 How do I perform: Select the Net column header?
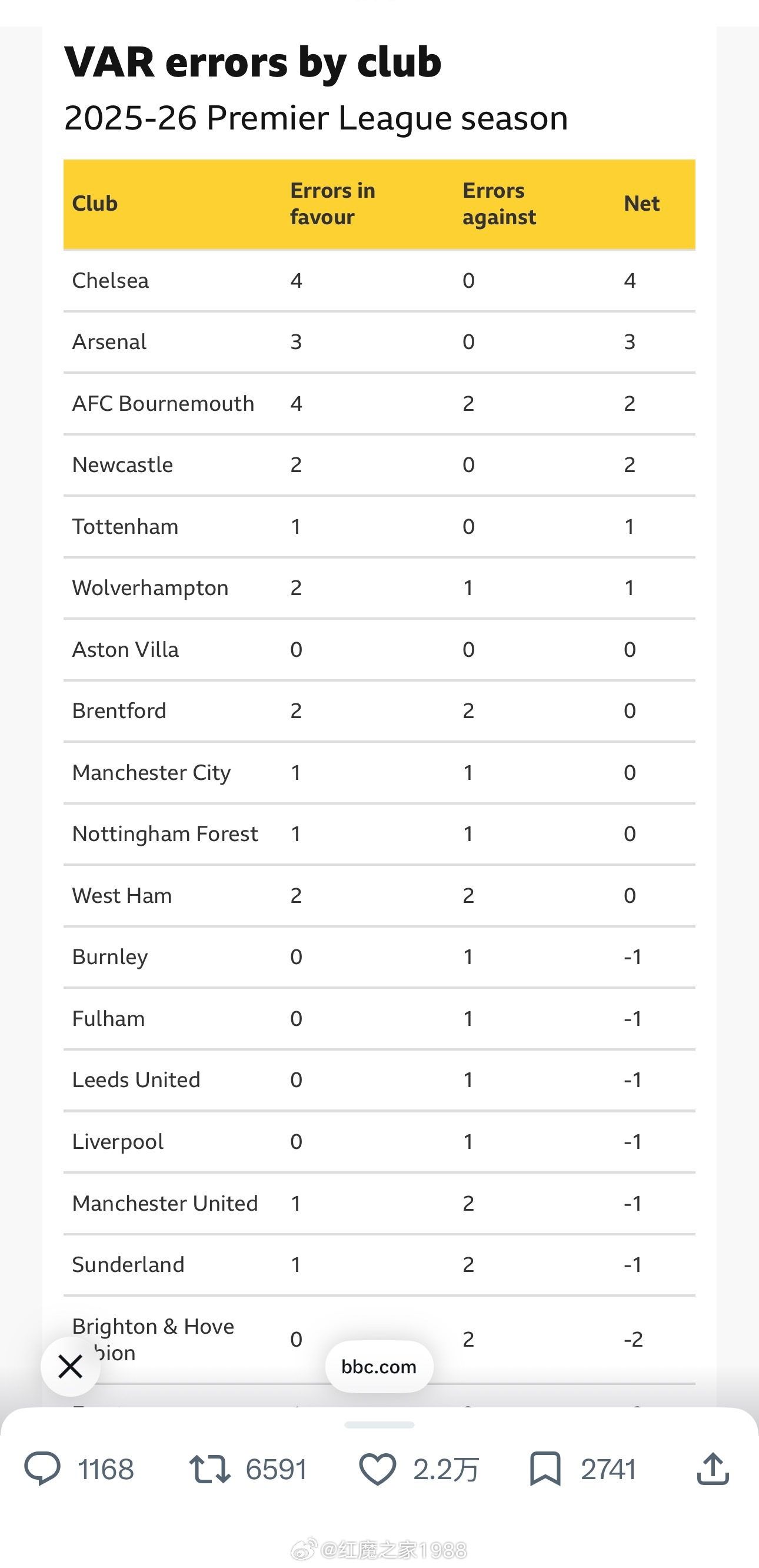641,203
